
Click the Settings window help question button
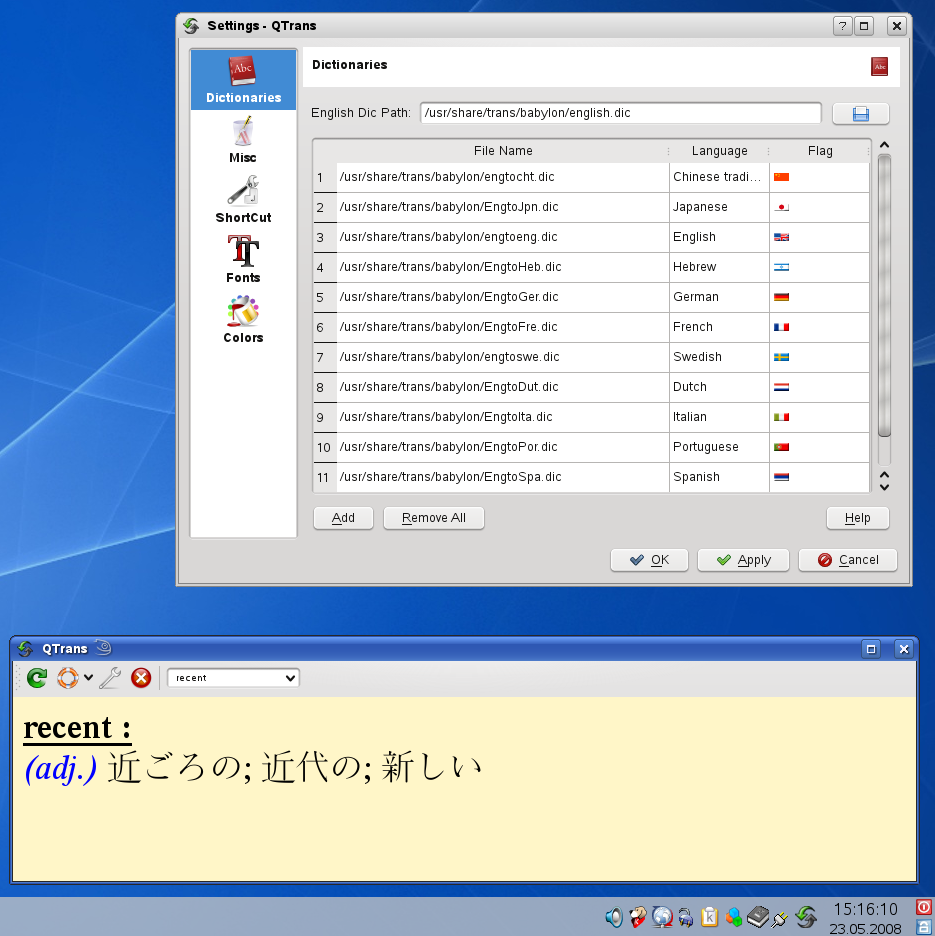842,26
